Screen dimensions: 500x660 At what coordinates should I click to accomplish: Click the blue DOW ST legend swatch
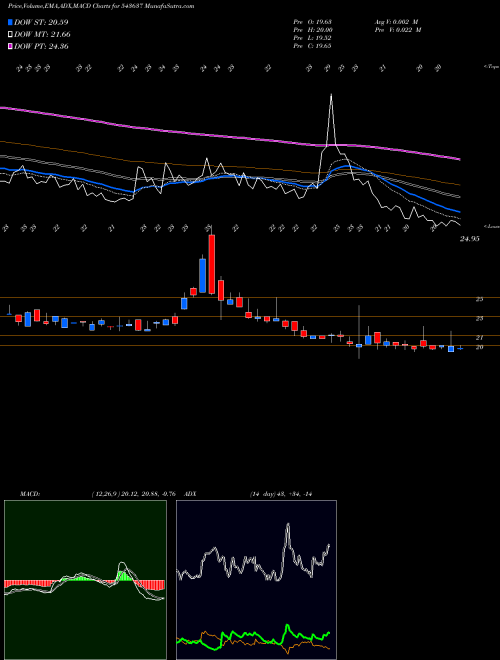coord(10,22)
